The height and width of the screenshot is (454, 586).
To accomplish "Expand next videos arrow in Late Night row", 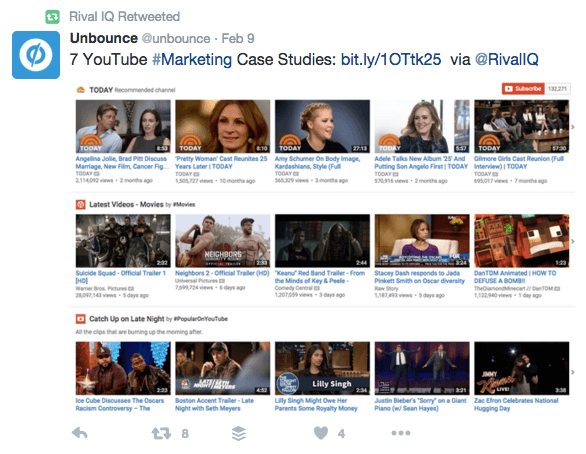I will click(573, 372).
